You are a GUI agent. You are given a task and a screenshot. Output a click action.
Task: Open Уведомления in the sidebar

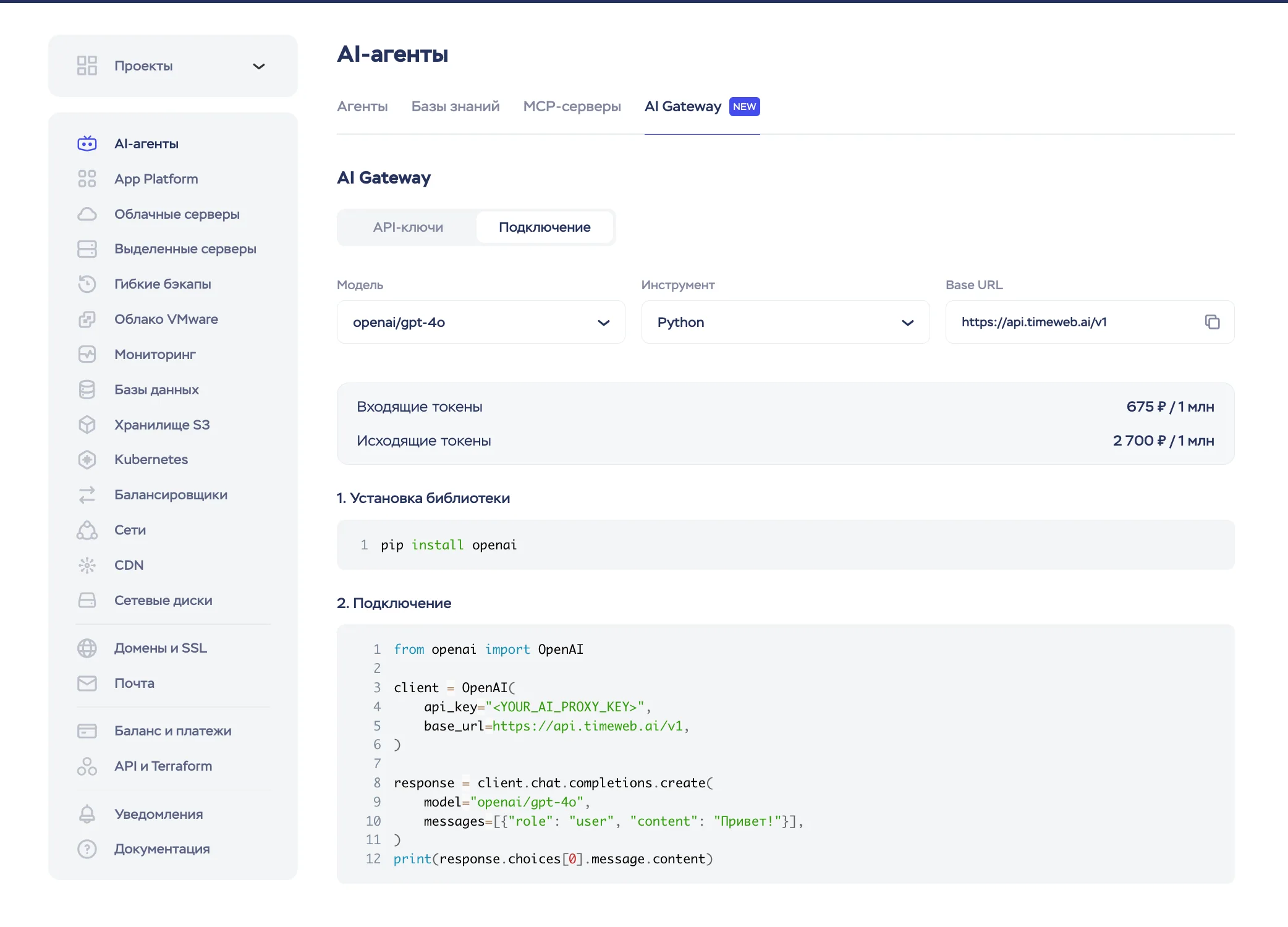tap(158, 814)
